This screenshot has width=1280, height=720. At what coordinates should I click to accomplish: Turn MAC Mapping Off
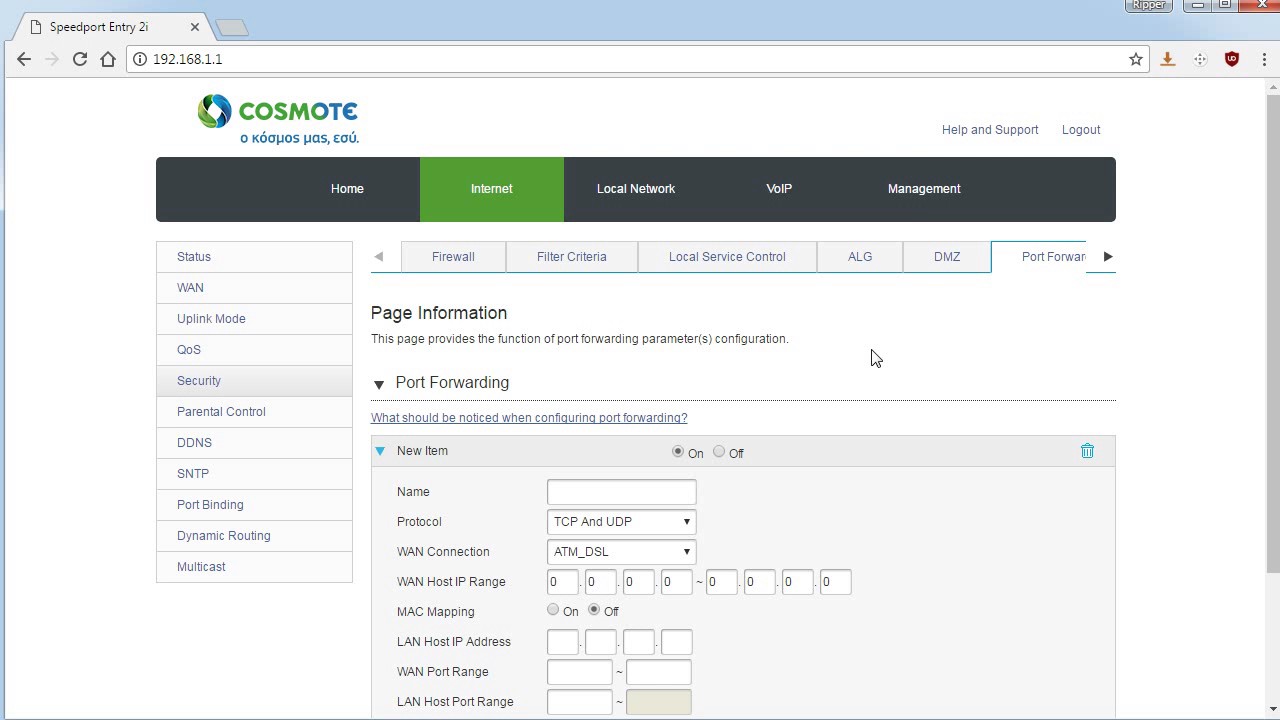[x=594, y=610]
